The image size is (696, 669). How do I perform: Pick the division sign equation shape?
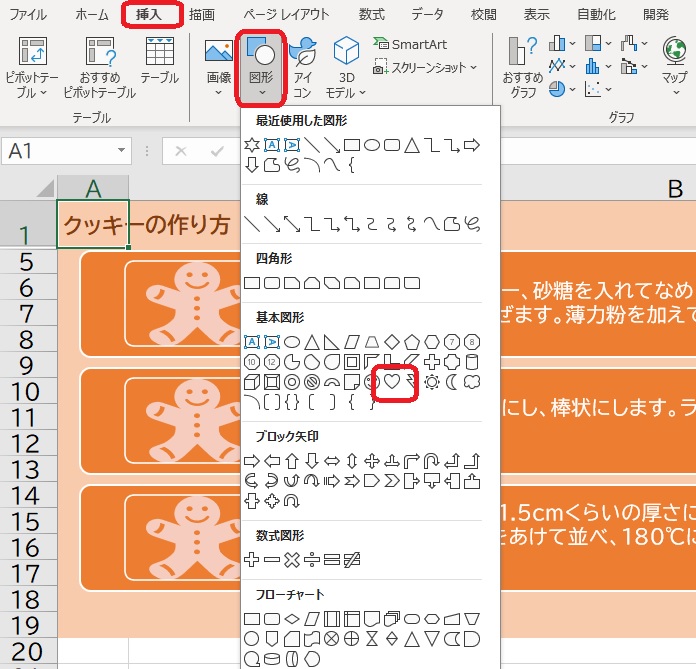coord(312,559)
